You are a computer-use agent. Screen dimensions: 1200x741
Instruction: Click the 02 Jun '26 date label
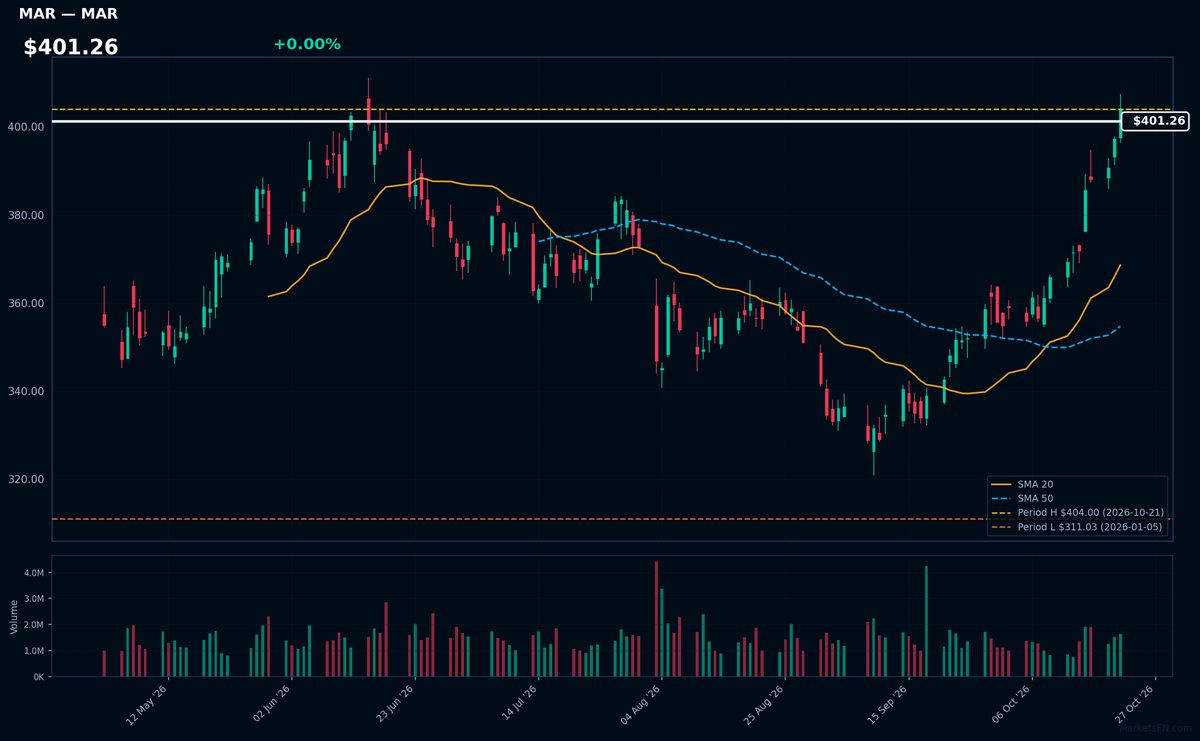270,704
